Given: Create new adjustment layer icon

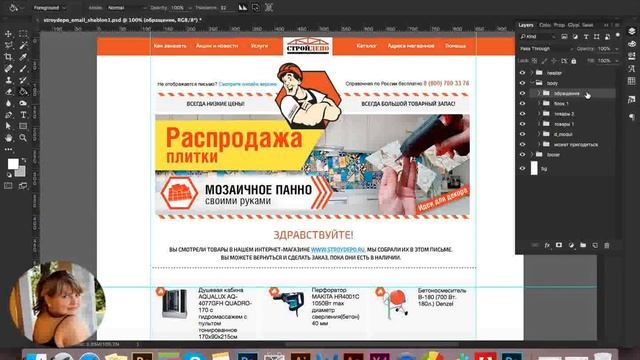Looking at the screenshot, I should click(x=571, y=245).
